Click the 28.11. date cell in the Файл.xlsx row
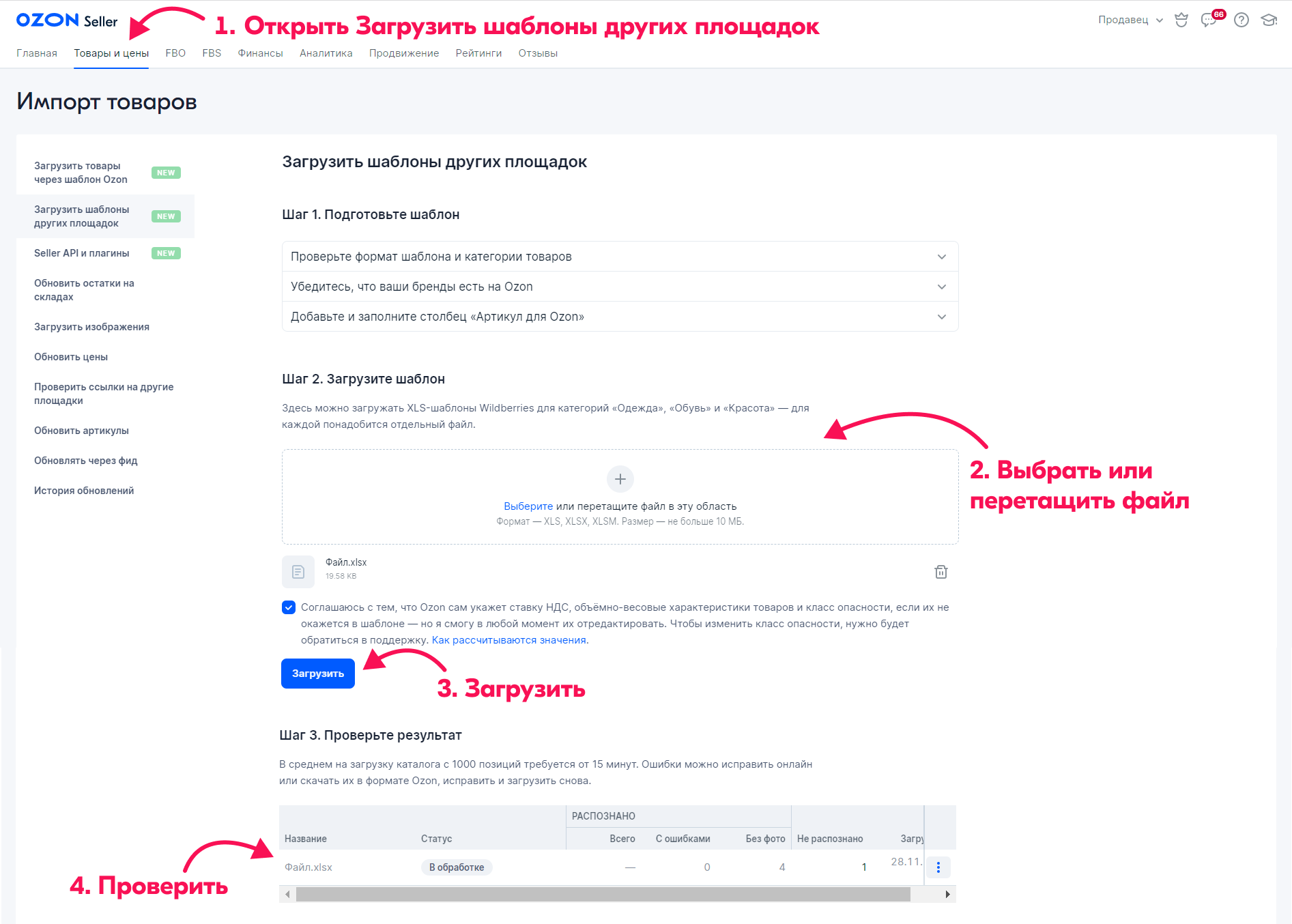The width and height of the screenshot is (1292, 924). (906, 862)
